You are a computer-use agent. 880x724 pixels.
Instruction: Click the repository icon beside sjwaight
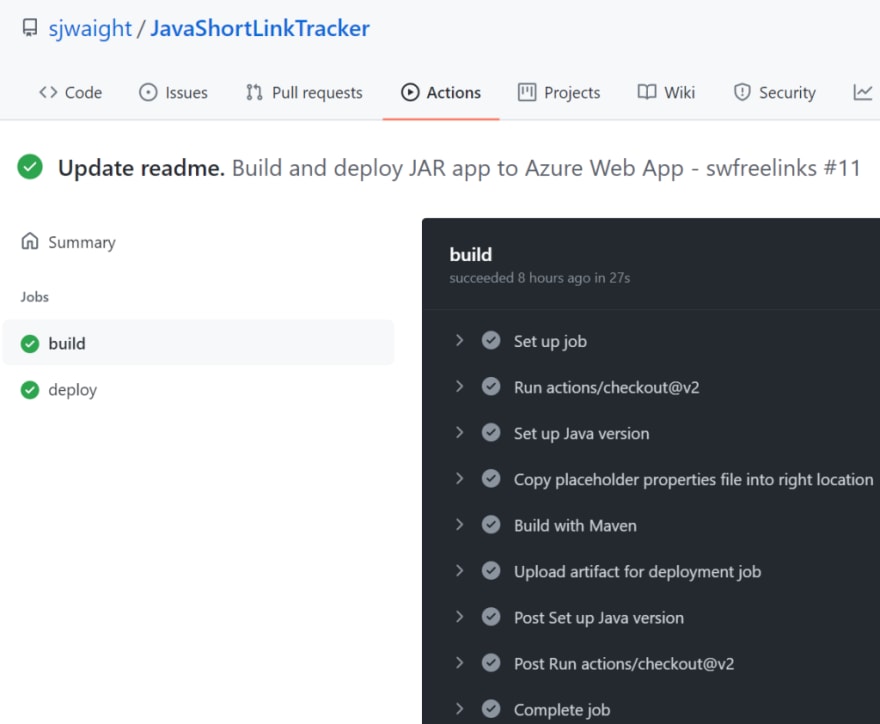[30, 28]
